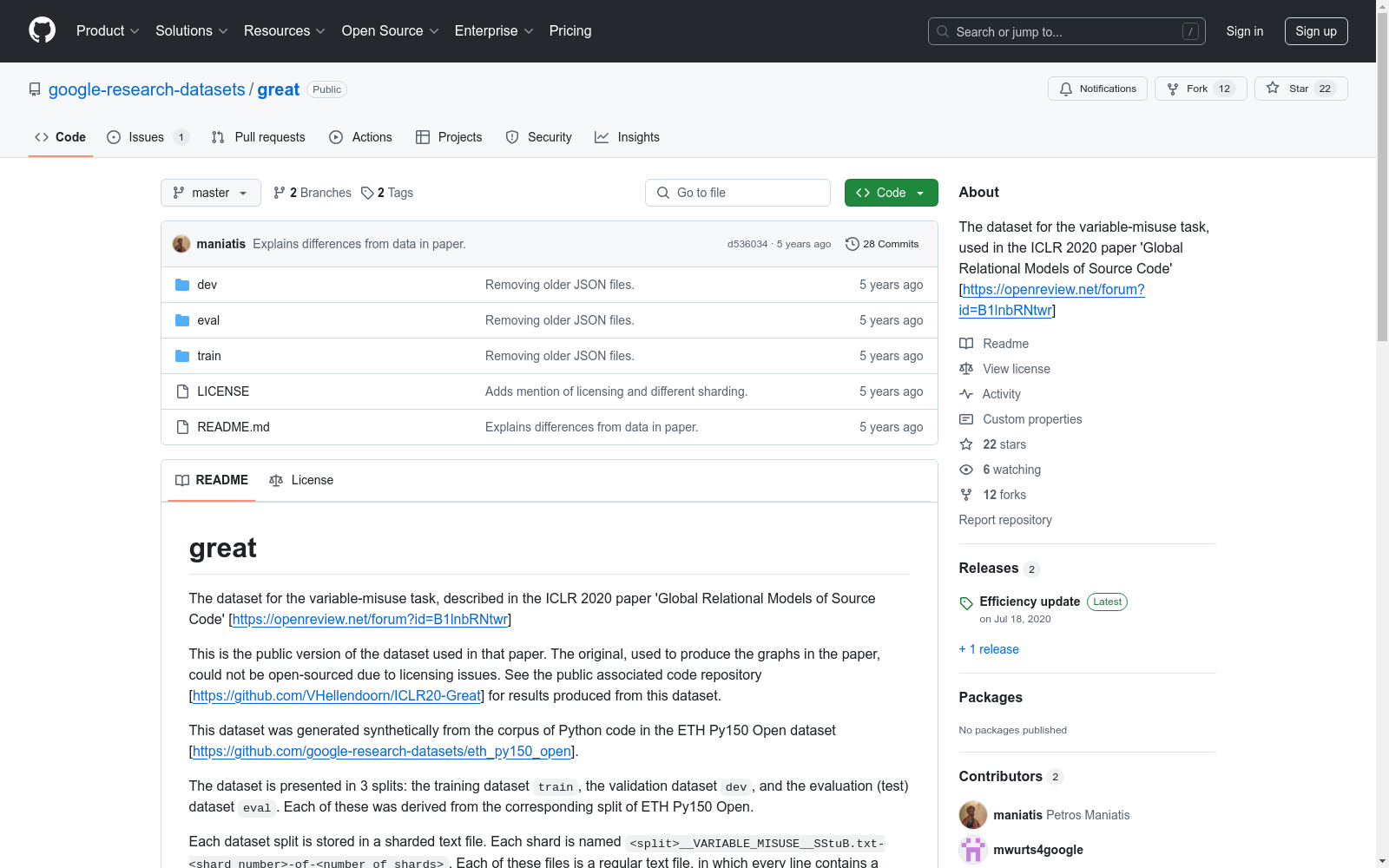Open the Pricing page

point(570,31)
